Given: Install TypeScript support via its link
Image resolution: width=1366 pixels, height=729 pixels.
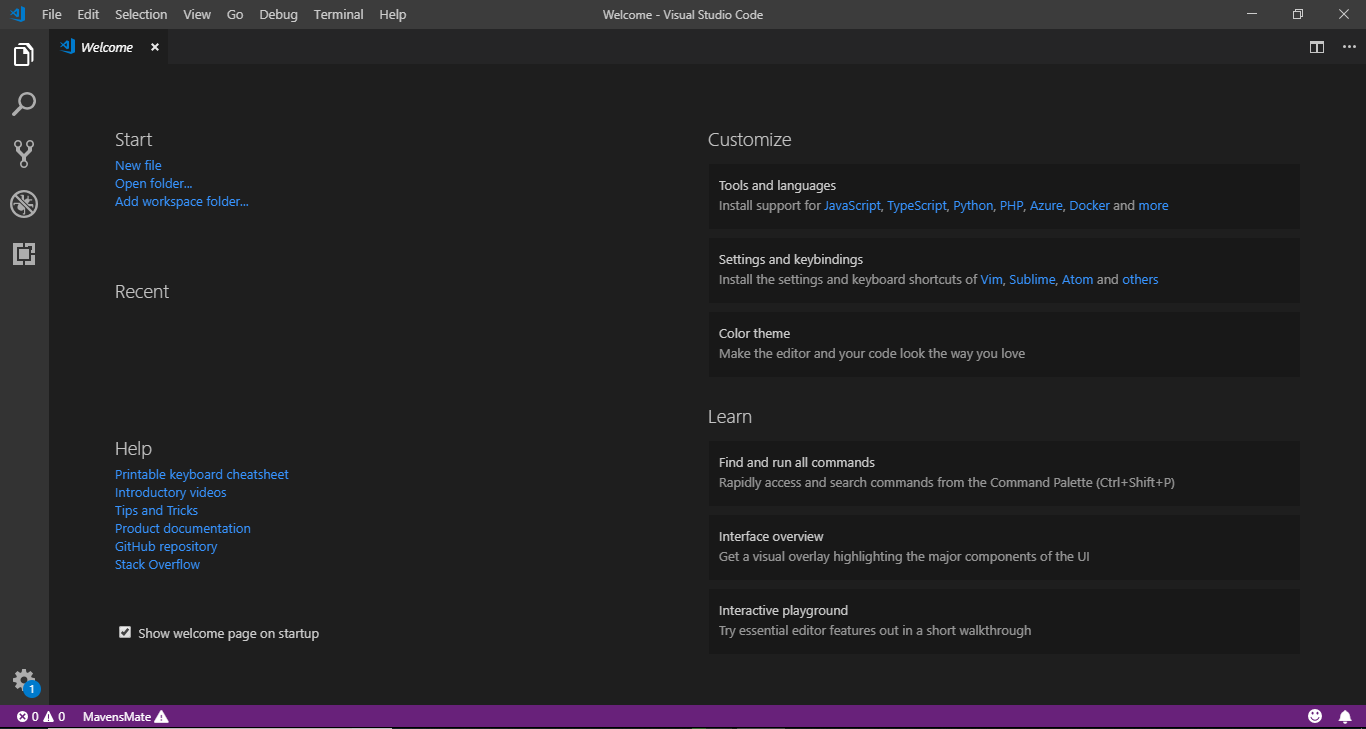Looking at the screenshot, I should click(917, 205).
